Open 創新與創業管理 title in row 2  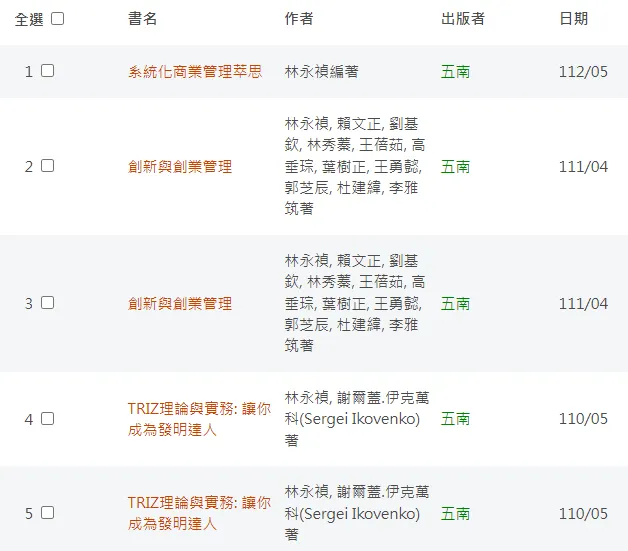pyautogui.click(x=180, y=167)
